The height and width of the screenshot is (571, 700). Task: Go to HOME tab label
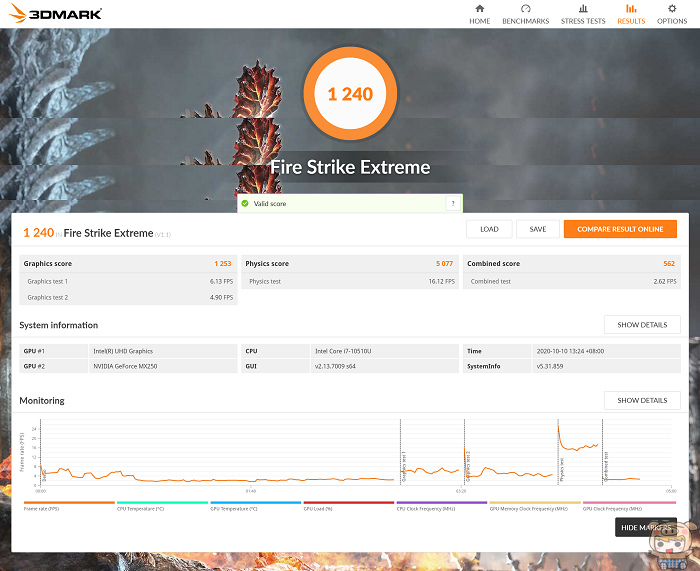479,21
